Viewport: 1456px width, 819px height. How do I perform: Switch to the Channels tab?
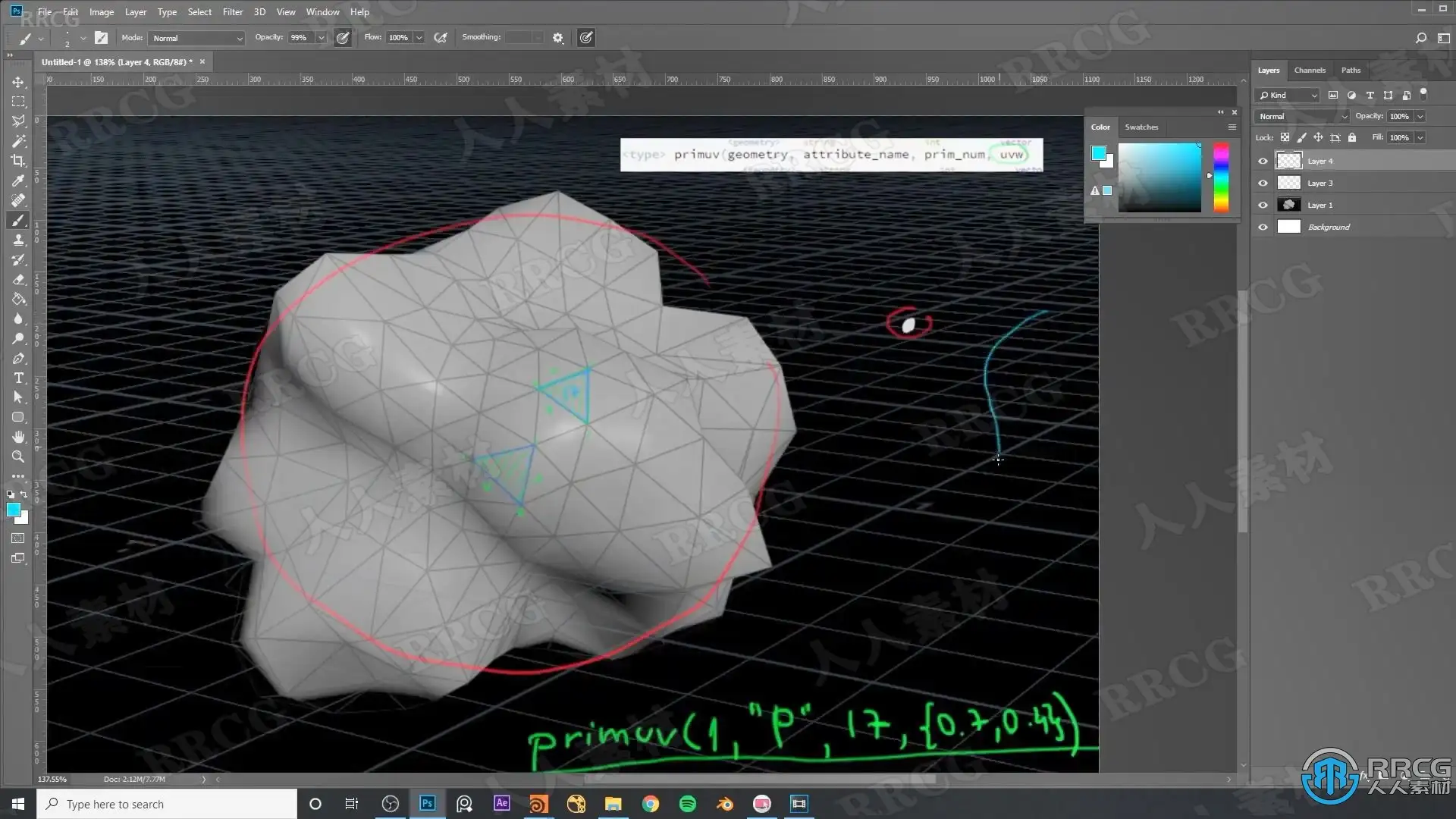click(1310, 70)
